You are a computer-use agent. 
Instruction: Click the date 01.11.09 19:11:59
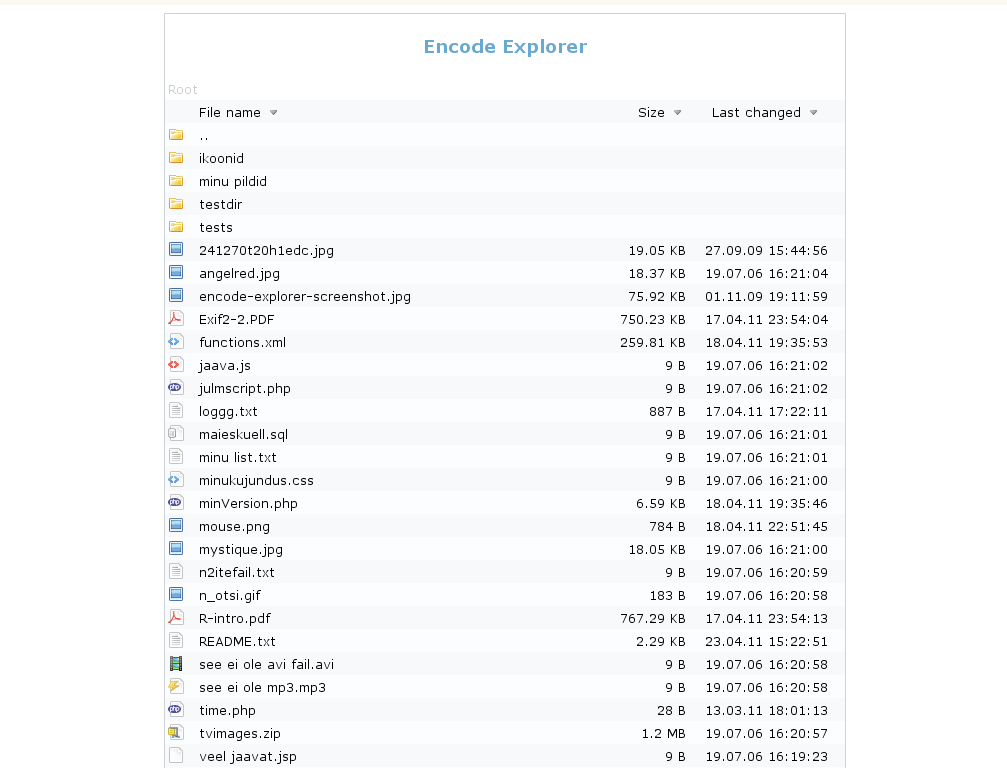click(766, 297)
